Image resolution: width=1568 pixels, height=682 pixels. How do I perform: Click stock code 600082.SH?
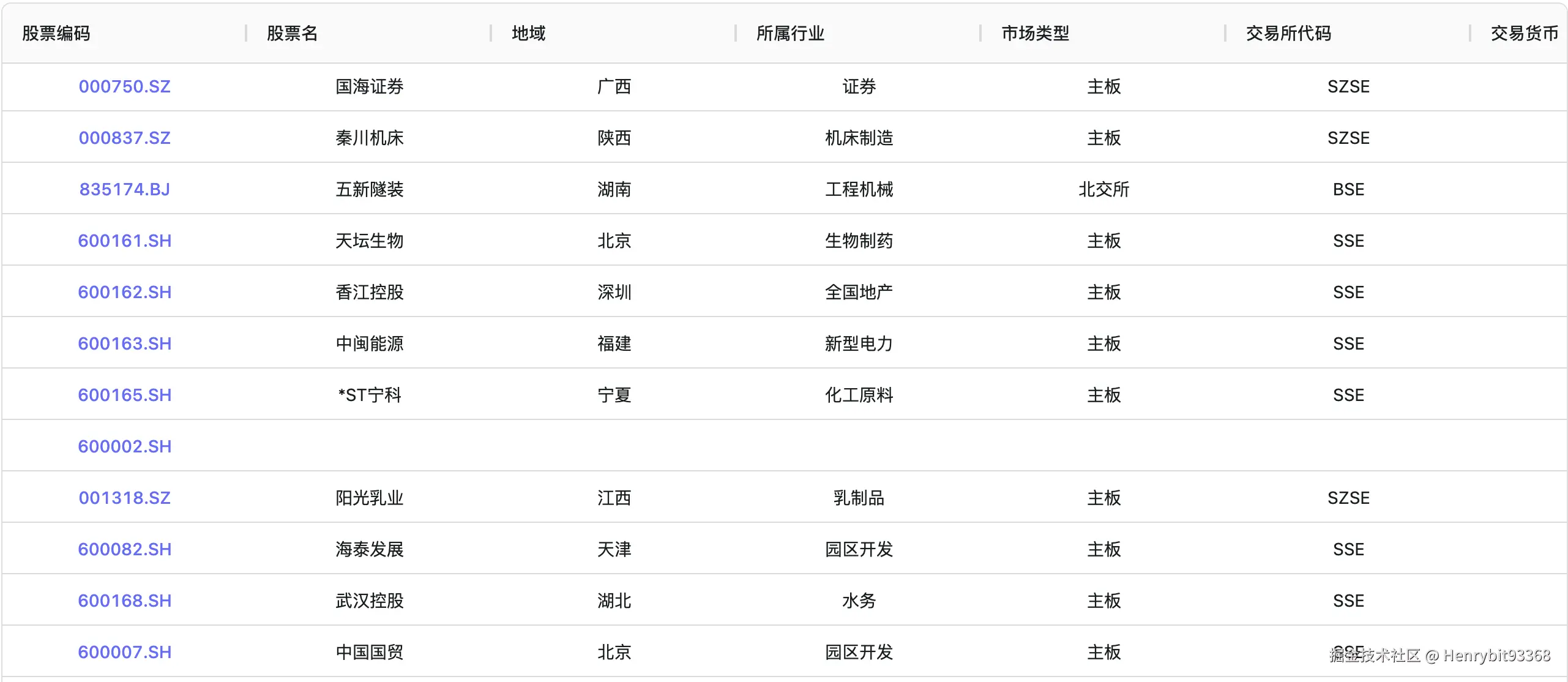click(124, 550)
